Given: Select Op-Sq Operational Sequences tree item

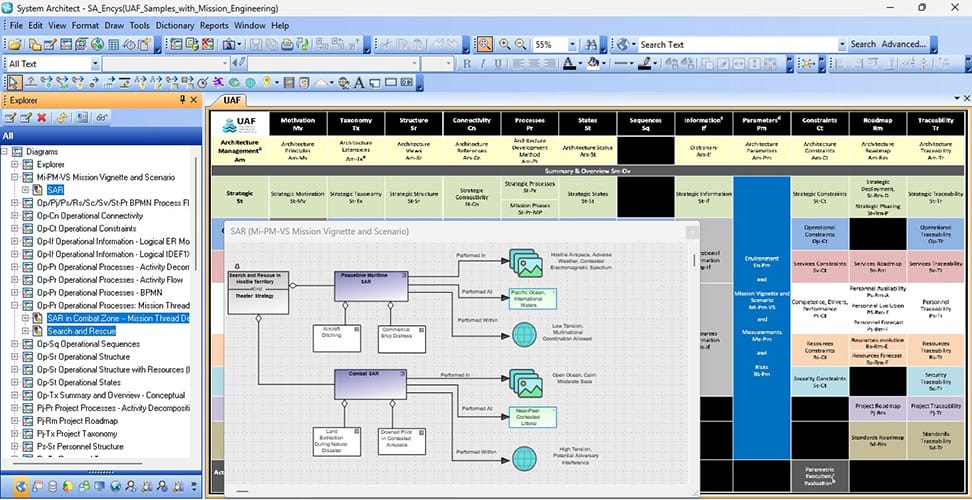Looking at the screenshot, I should point(88,344).
